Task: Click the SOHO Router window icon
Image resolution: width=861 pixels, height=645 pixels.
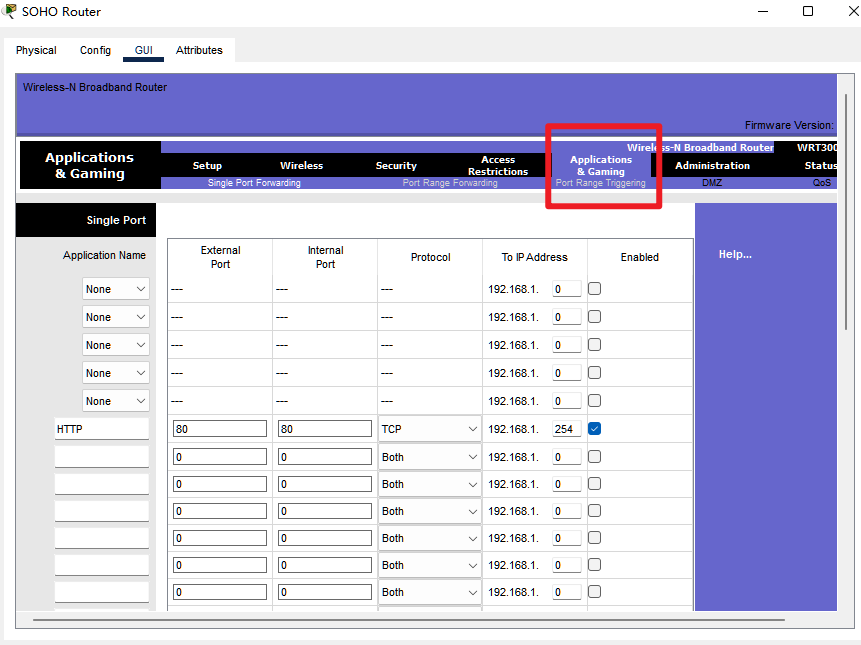Action: (x=10, y=11)
